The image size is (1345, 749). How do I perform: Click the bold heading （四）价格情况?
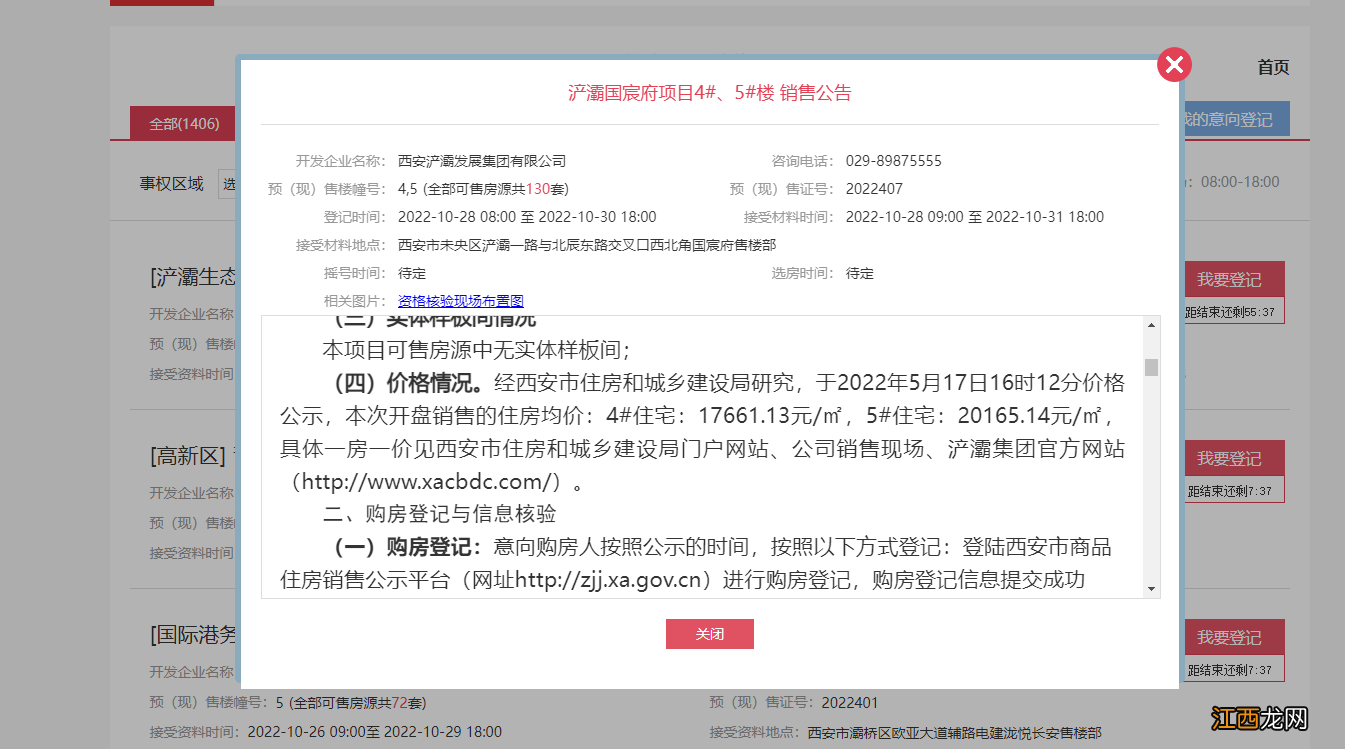click(408, 383)
